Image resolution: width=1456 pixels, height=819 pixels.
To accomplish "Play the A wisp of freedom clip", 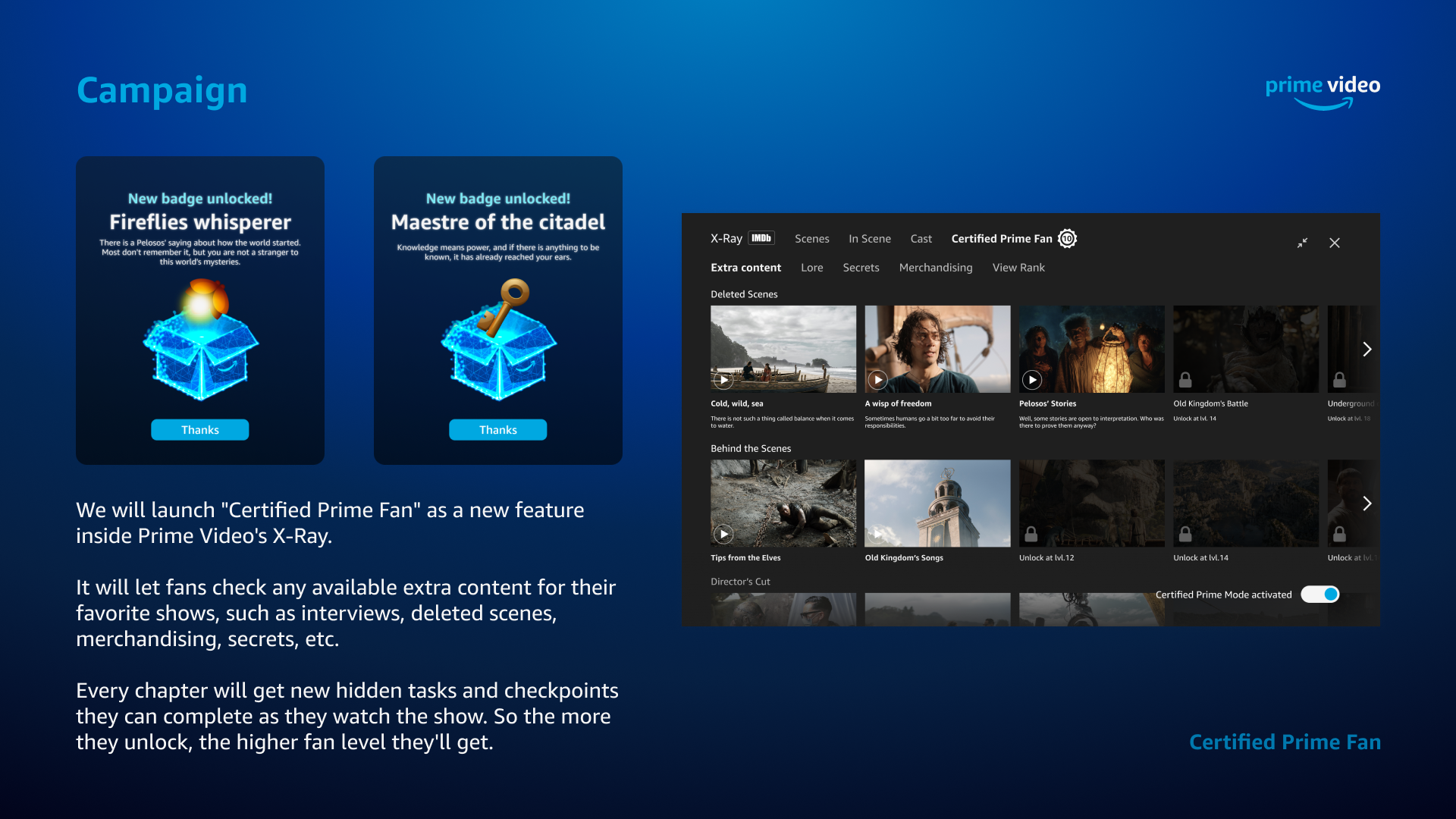I will pos(877,380).
